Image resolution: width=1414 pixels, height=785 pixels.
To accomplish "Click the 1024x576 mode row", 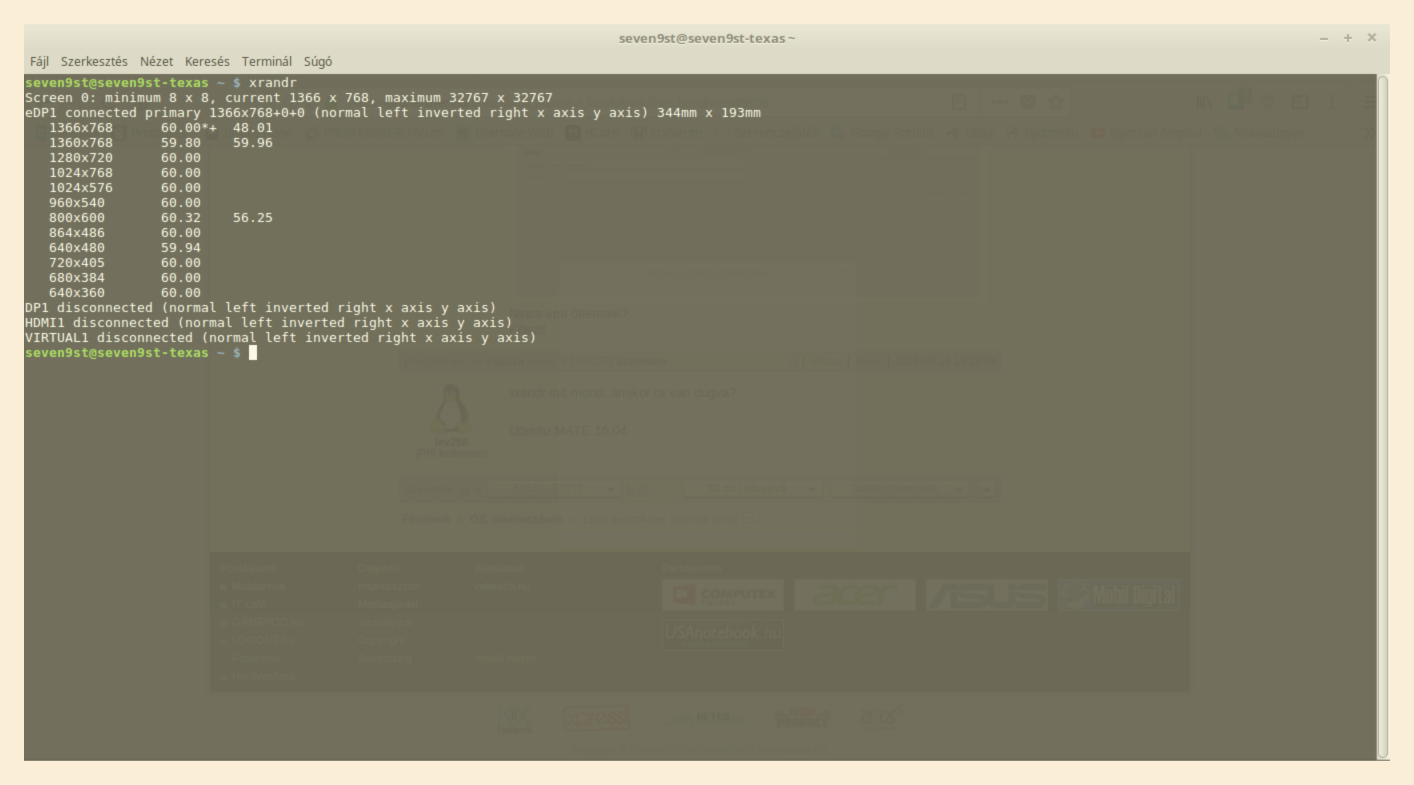I will (x=125, y=187).
